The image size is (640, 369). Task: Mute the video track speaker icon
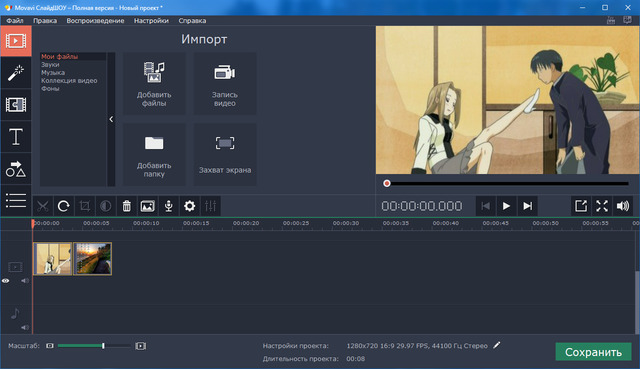[x=25, y=281]
